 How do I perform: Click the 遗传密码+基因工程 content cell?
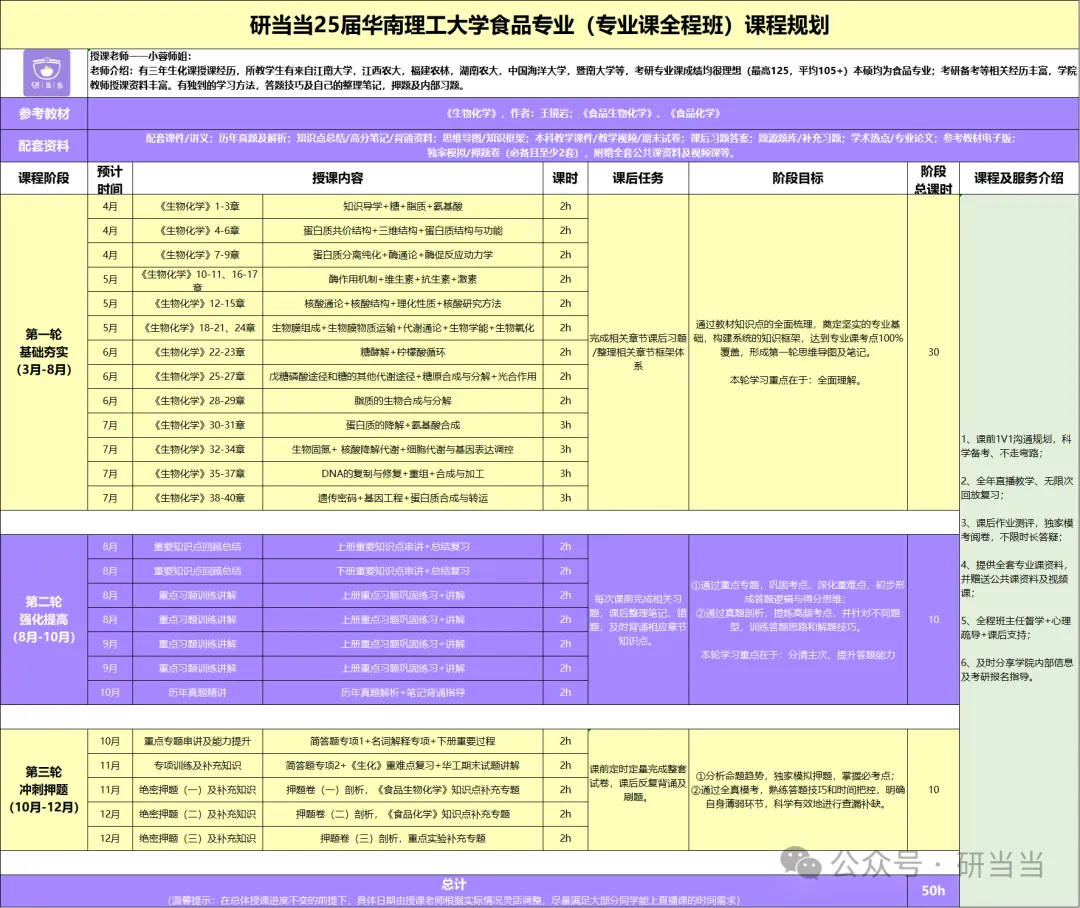pos(403,498)
